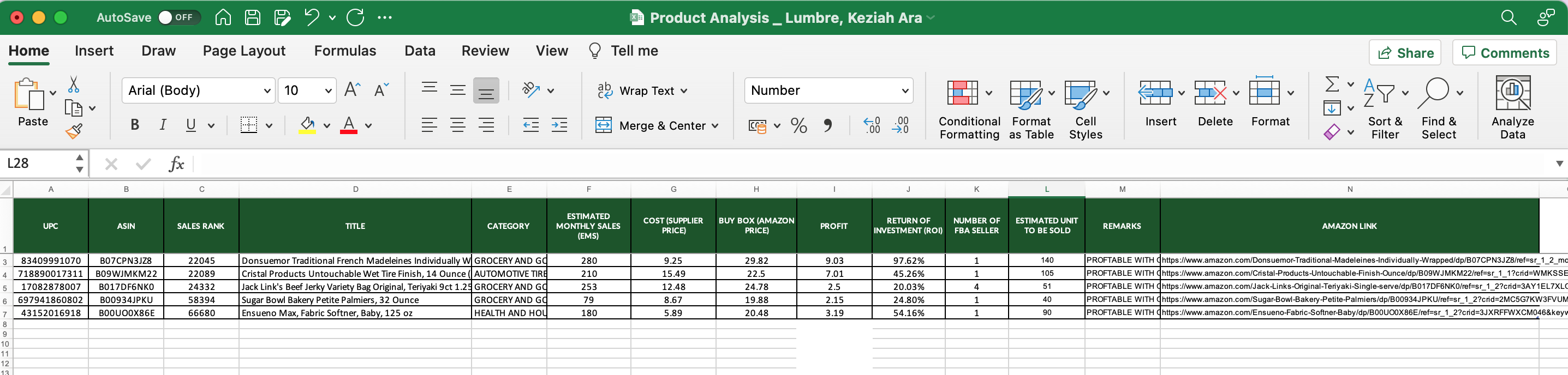Click the Share button
Screen dimensions: 1568x375
tap(1405, 53)
